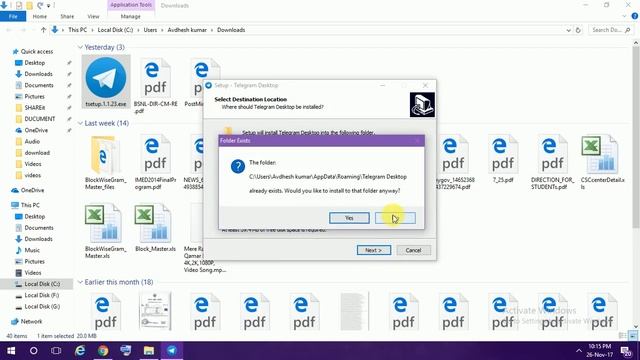Open the Share ribbon tab

coord(67,16)
